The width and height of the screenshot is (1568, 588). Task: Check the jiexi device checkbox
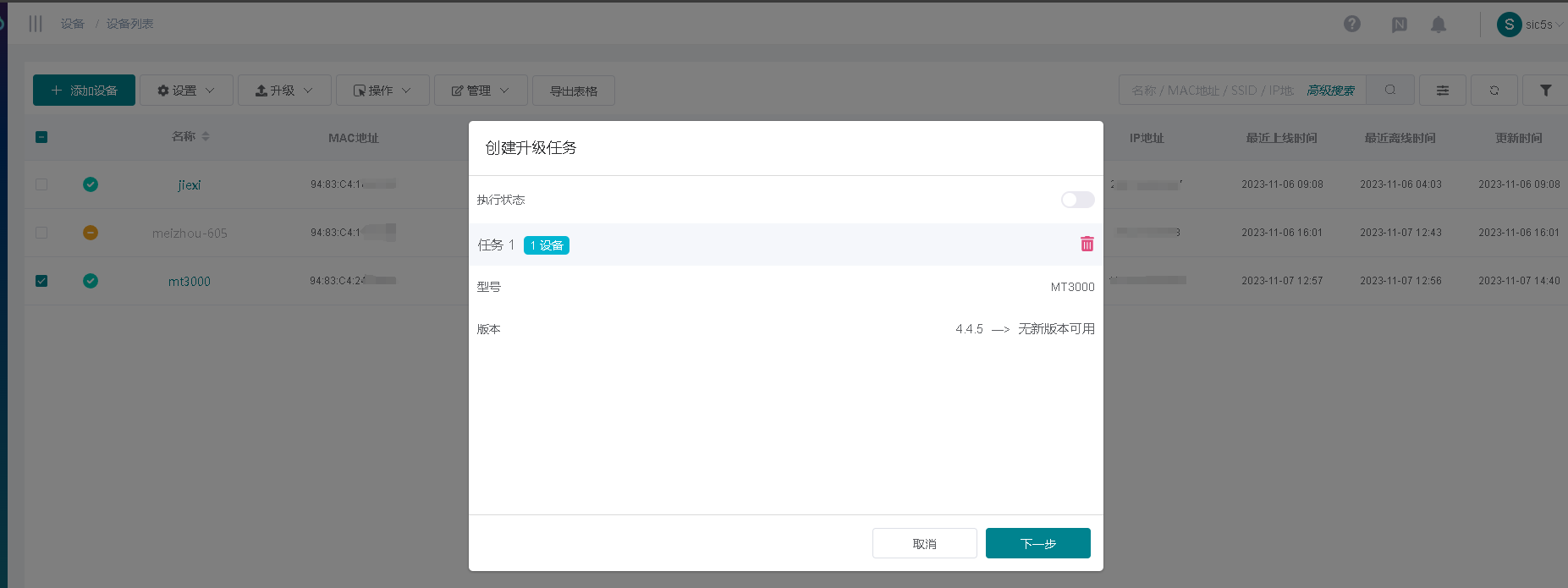click(x=41, y=184)
